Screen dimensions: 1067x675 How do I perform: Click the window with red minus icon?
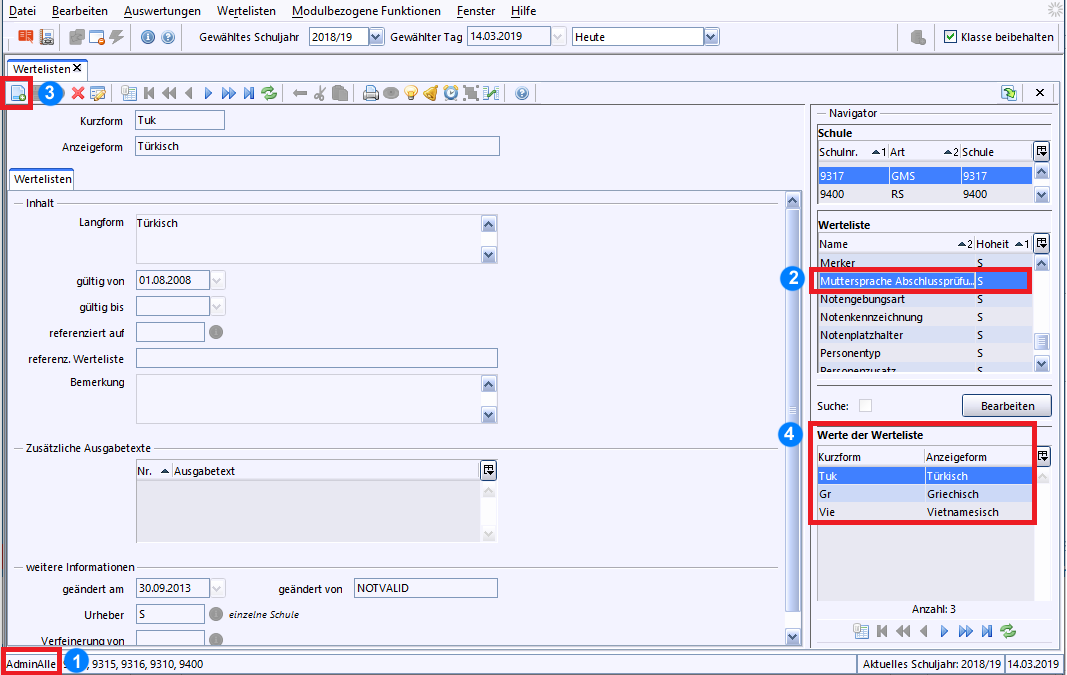(97, 37)
